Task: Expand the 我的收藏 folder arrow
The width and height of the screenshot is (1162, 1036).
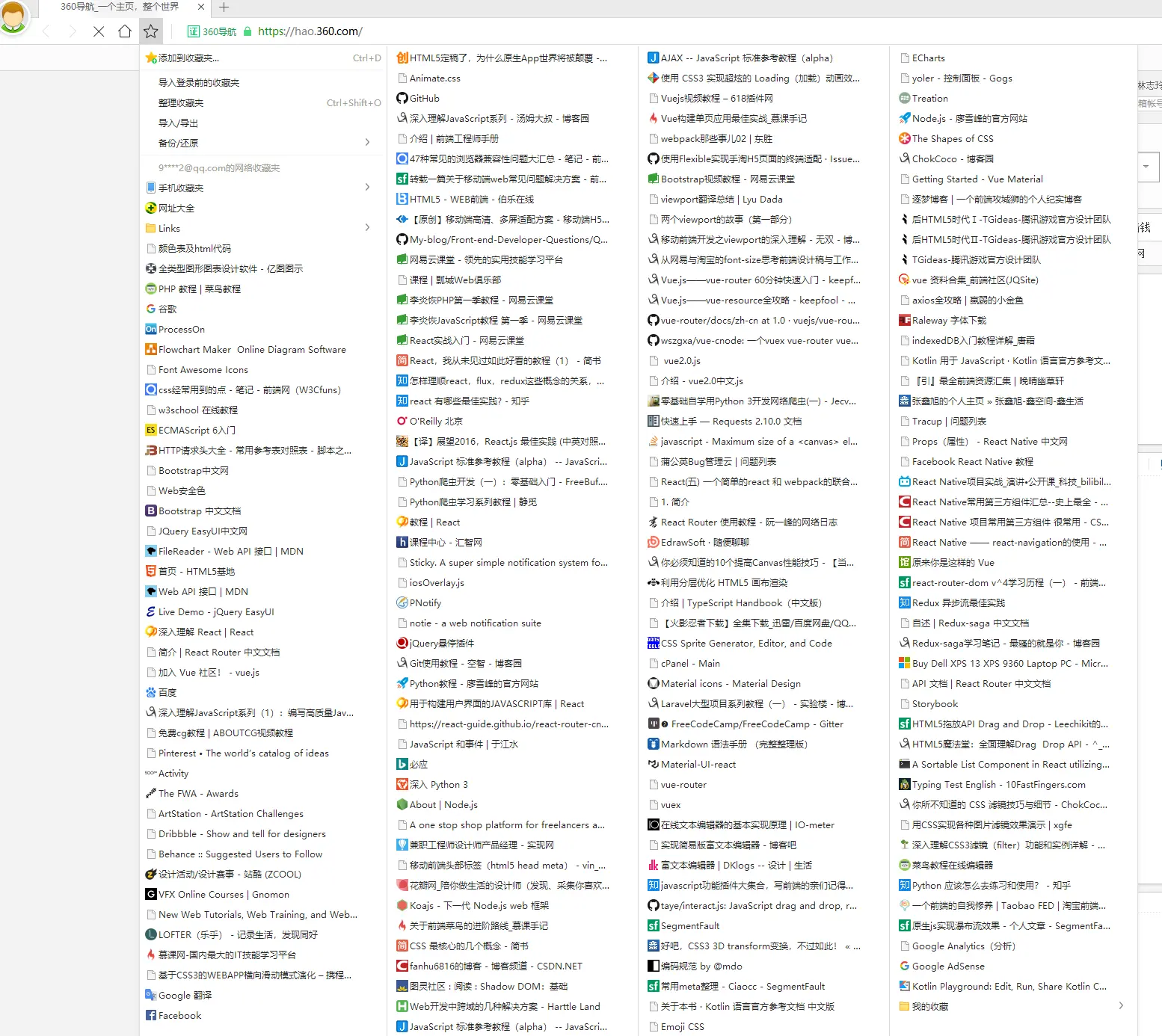Action: coord(1121,1005)
